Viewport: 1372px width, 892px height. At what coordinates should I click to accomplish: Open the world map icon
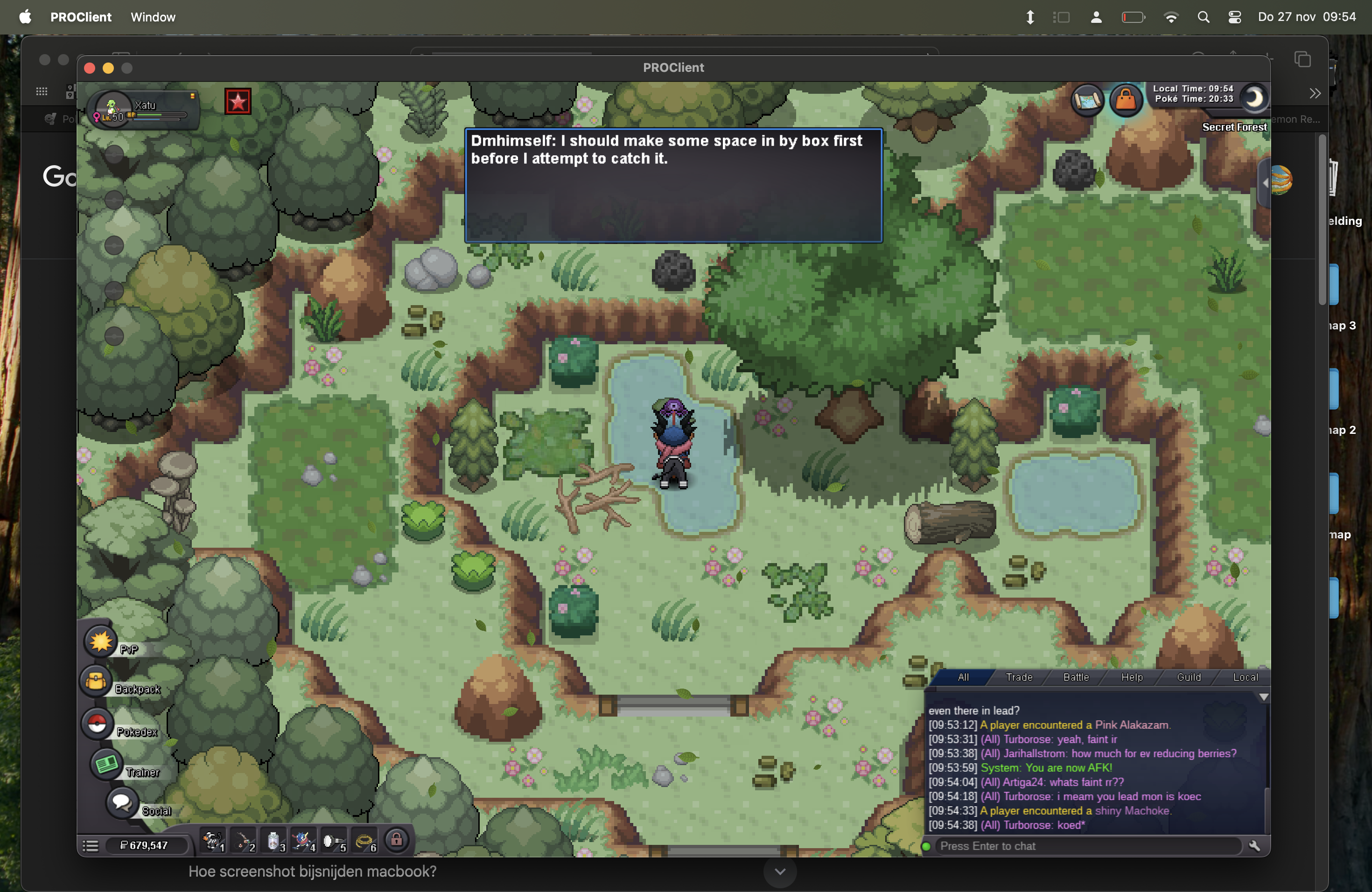point(1087,100)
